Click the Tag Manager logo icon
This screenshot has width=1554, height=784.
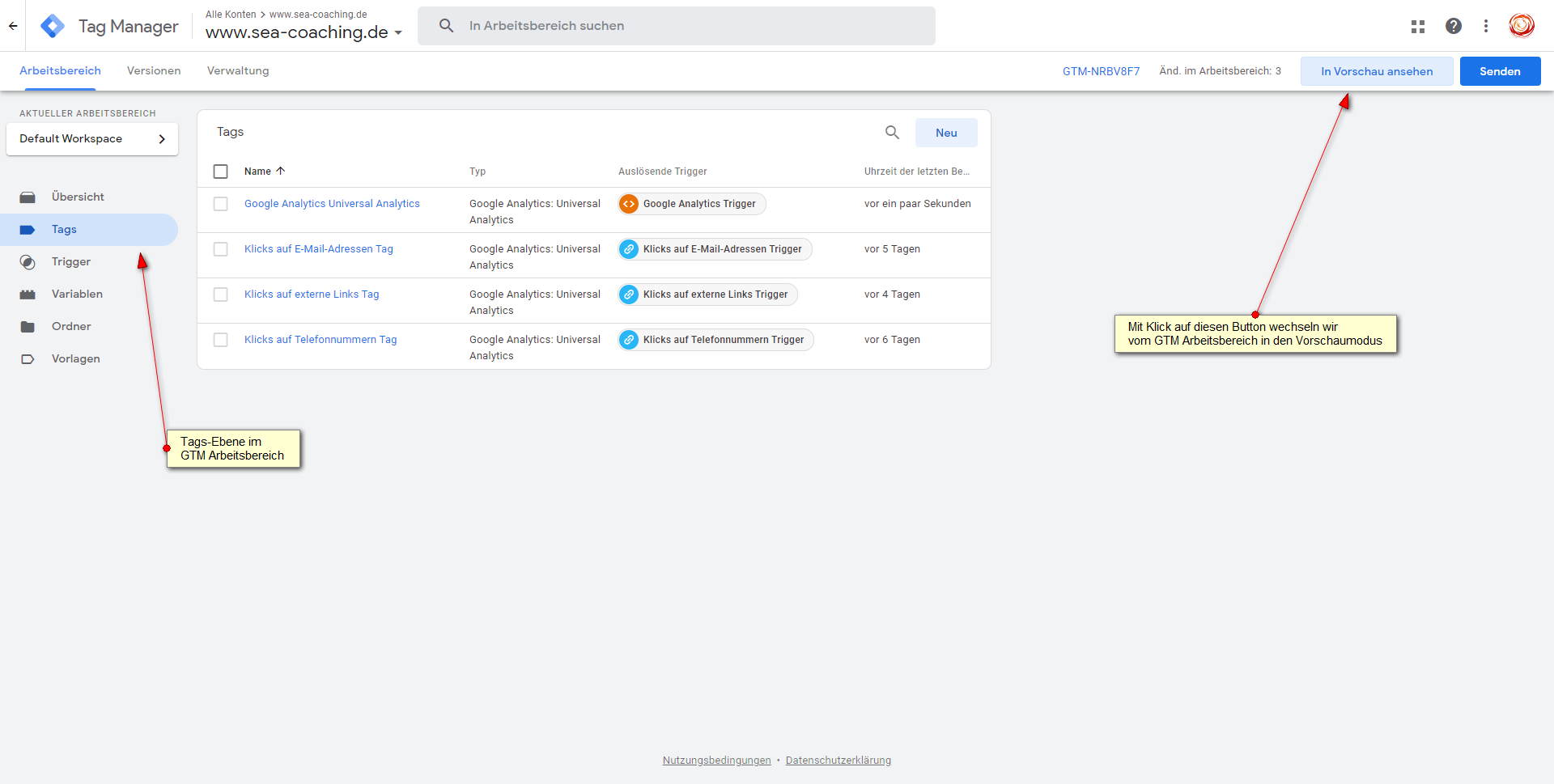click(53, 26)
